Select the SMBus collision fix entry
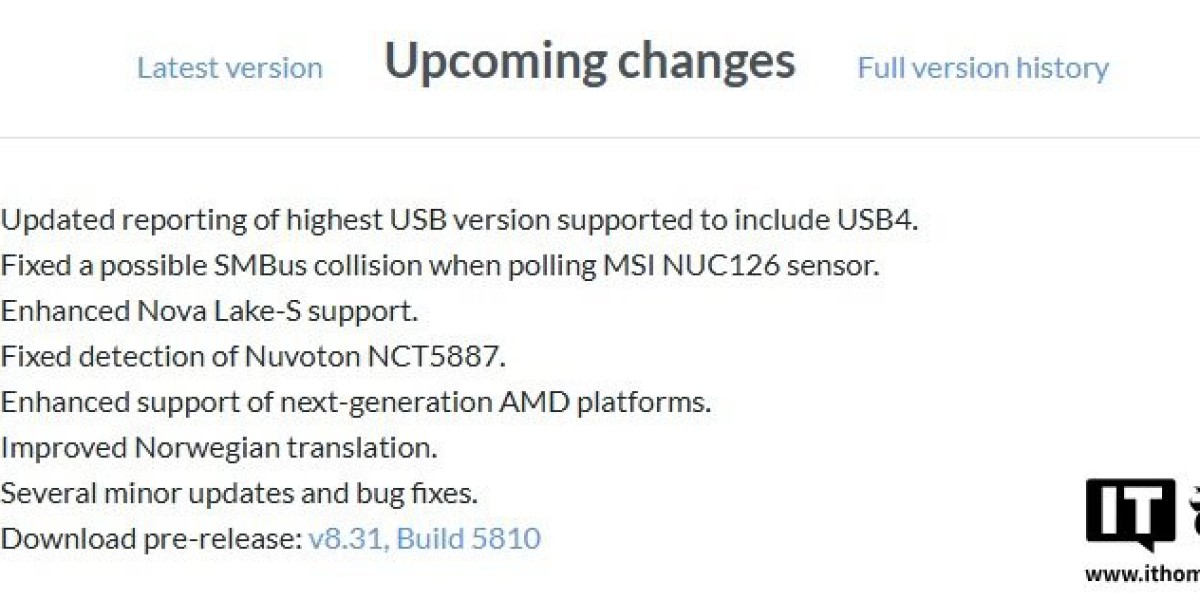 coord(440,266)
